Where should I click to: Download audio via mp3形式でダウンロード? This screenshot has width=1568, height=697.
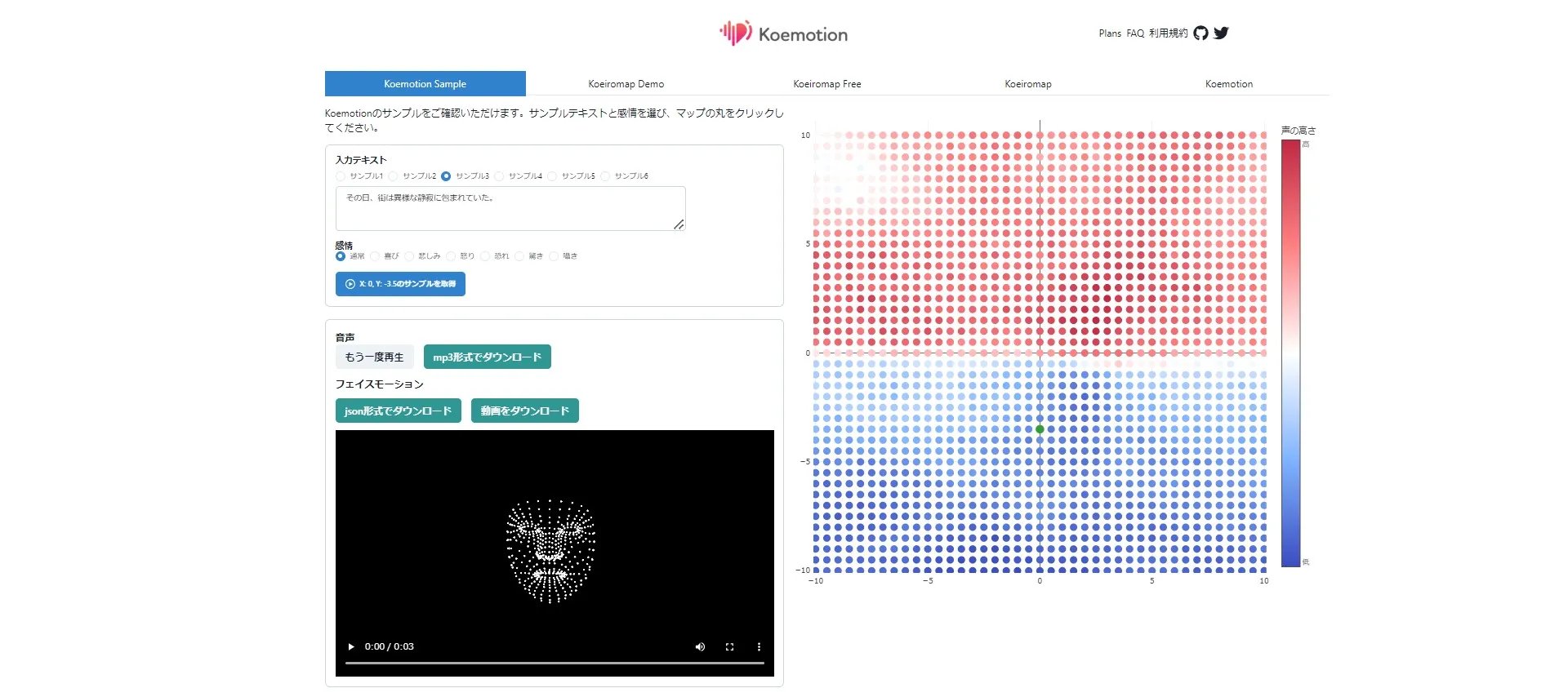click(488, 357)
